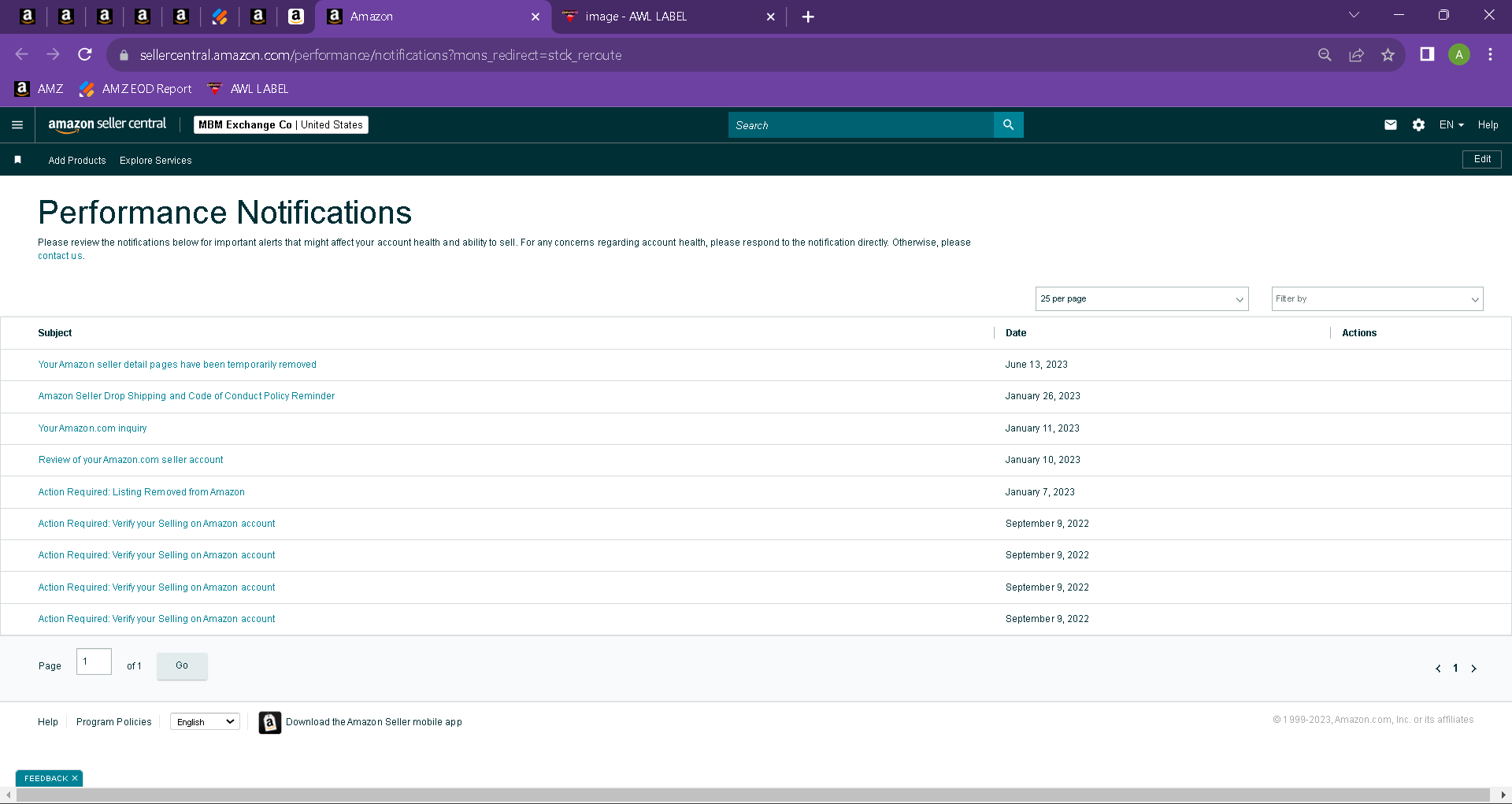Open the Seller Central settings gear

point(1418,124)
